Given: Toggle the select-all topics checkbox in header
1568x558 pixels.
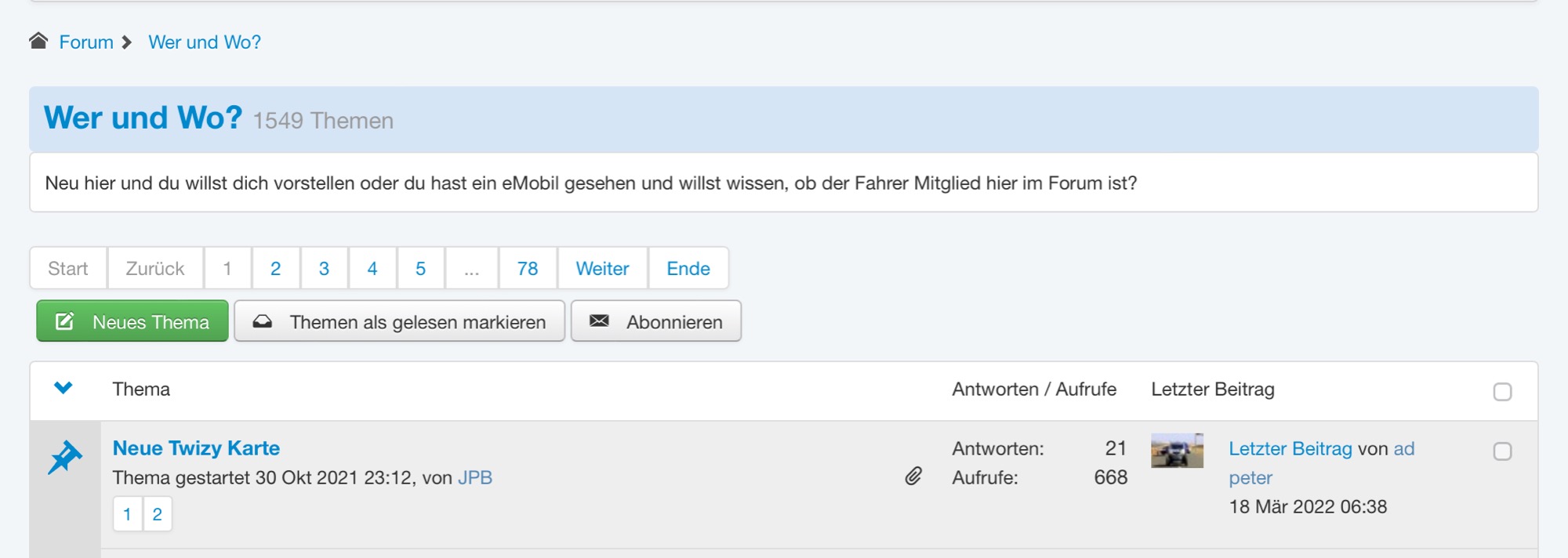Looking at the screenshot, I should [x=1502, y=392].
